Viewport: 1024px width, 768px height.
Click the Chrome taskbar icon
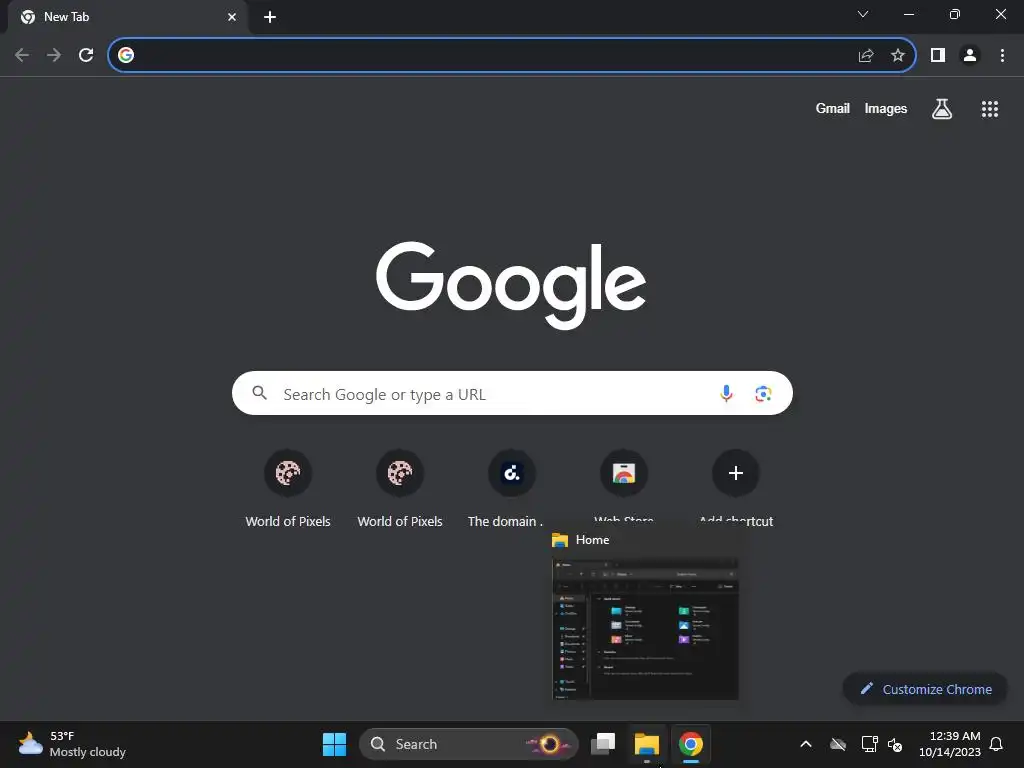click(690, 744)
